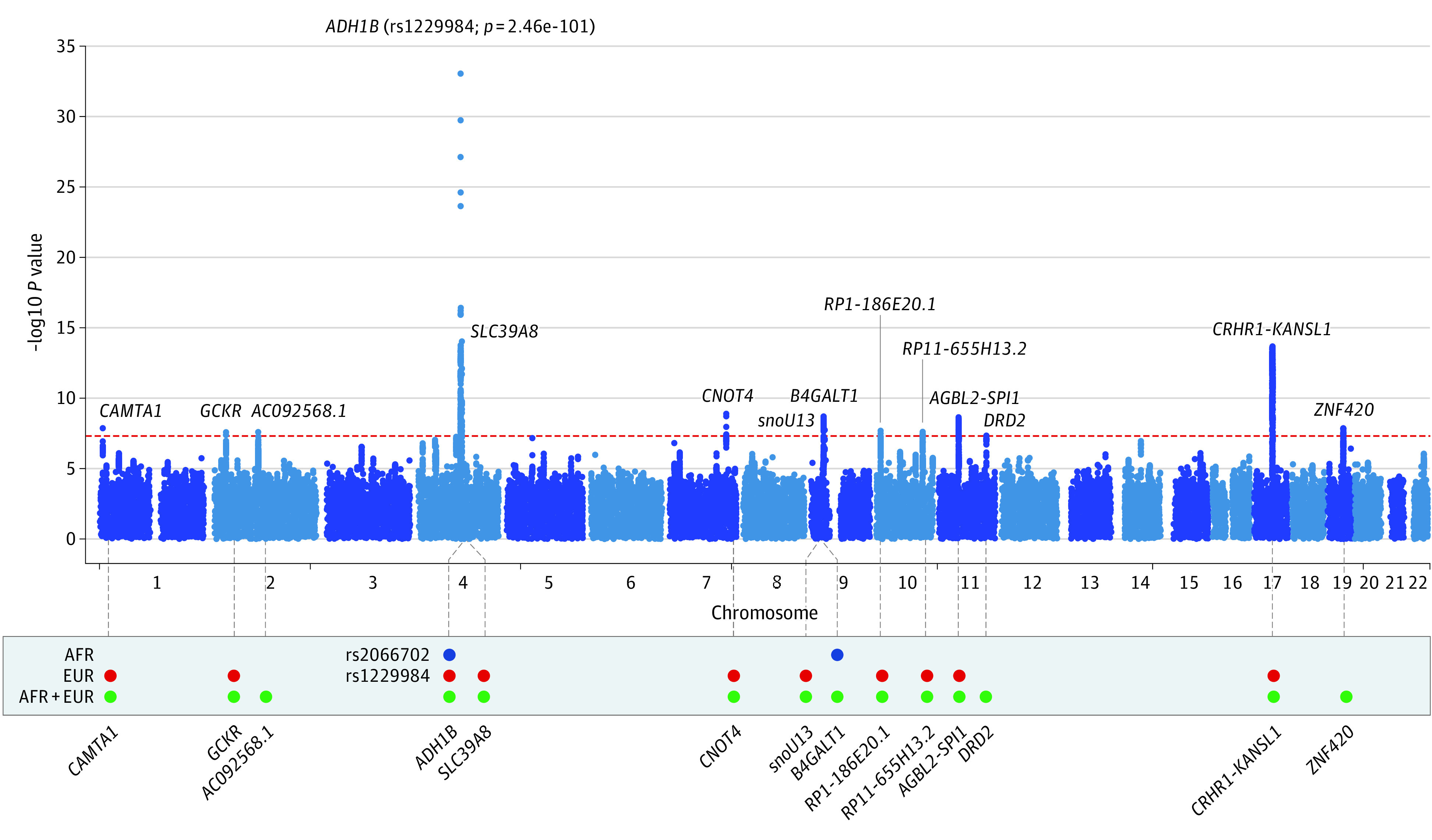Click the rotated ADH1B label below the panel
The image size is (1432, 840).
(x=436, y=748)
